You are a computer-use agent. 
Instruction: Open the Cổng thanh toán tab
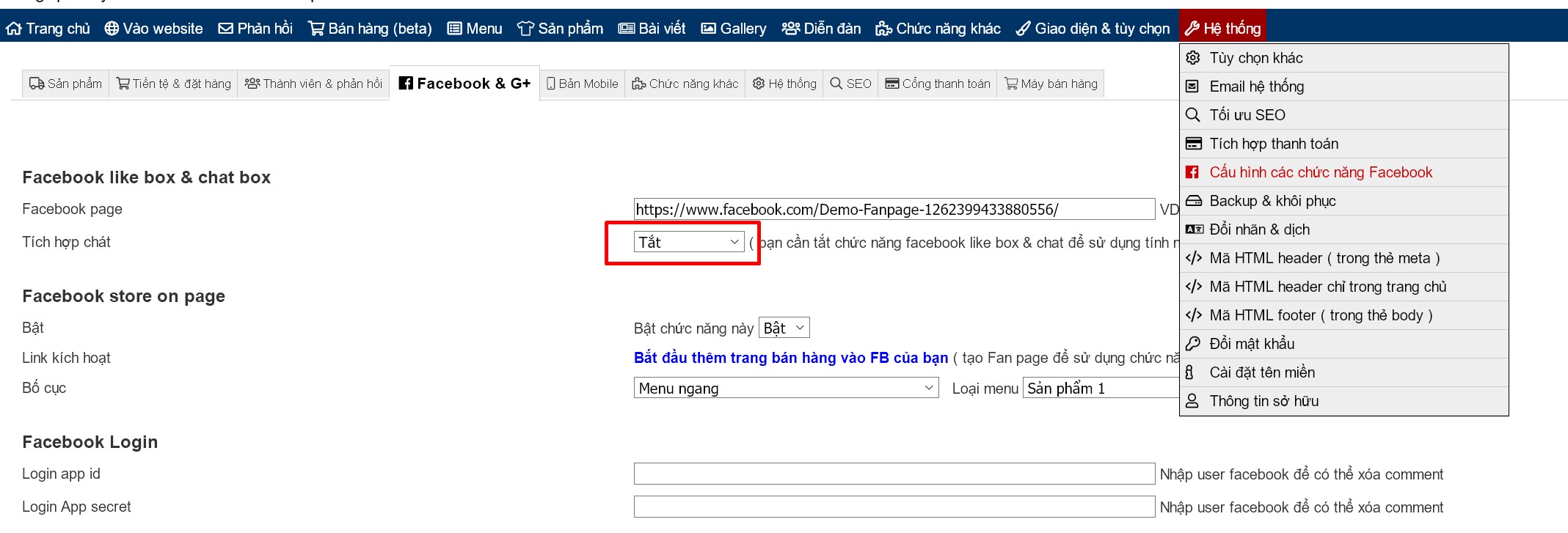(938, 84)
